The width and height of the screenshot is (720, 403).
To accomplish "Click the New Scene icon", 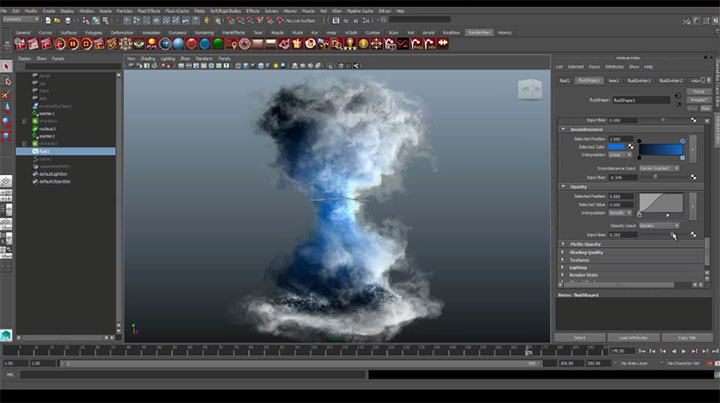I will (x=48, y=20).
